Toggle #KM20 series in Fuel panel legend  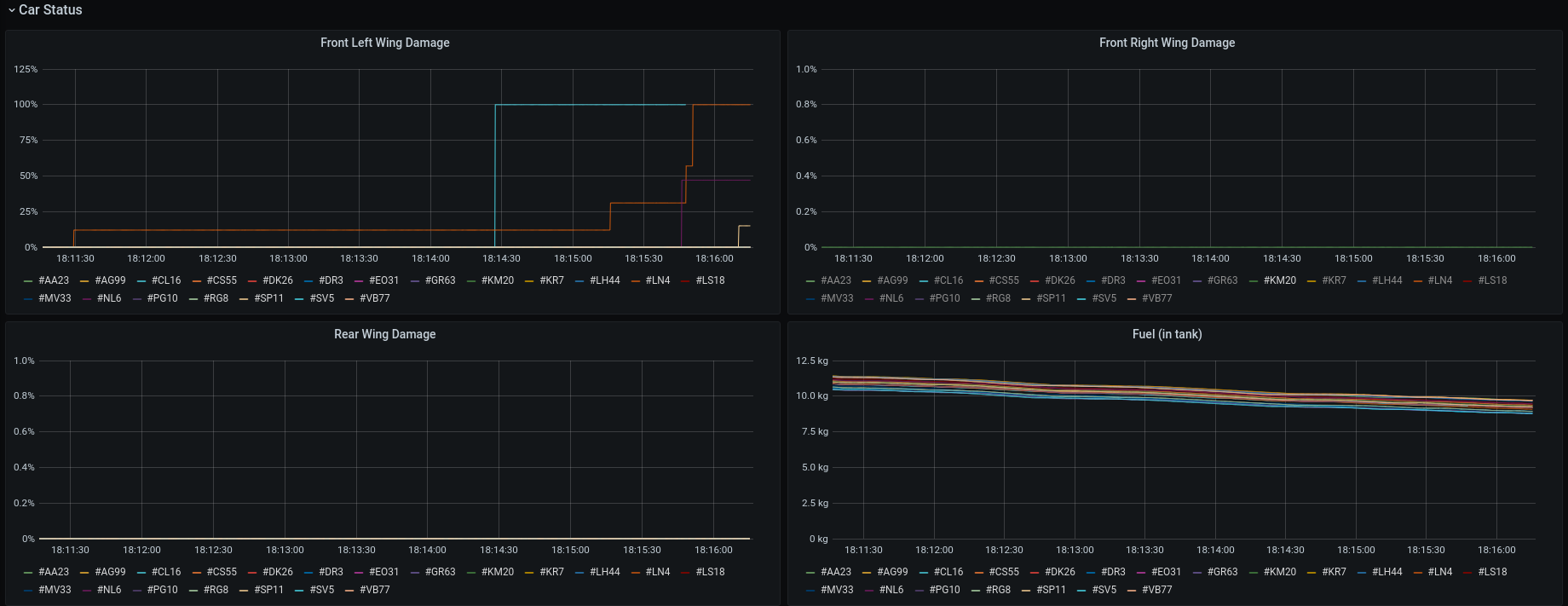coord(1280,572)
